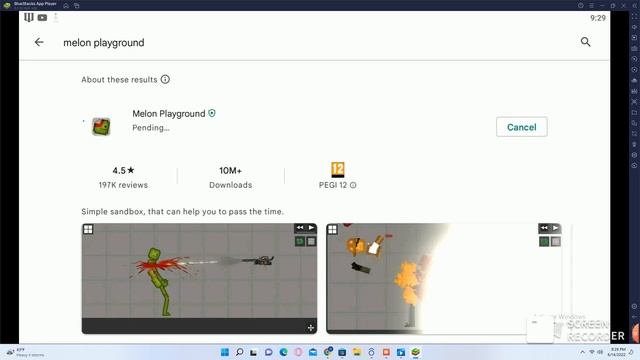Open the Melon Playground app title
The height and width of the screenshot is (360, 640).
[169, 113]
